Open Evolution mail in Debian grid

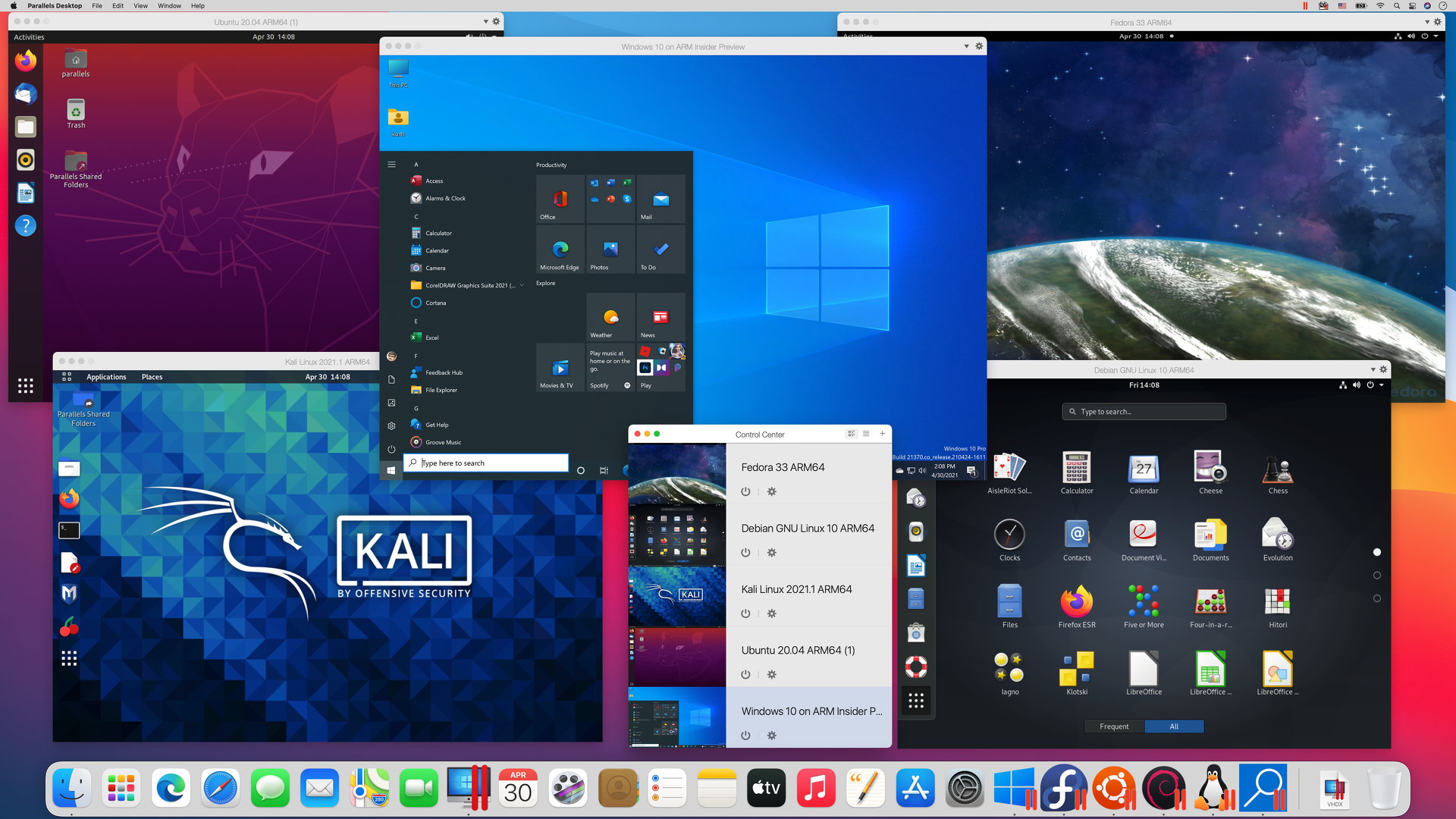coord(1278,539)
